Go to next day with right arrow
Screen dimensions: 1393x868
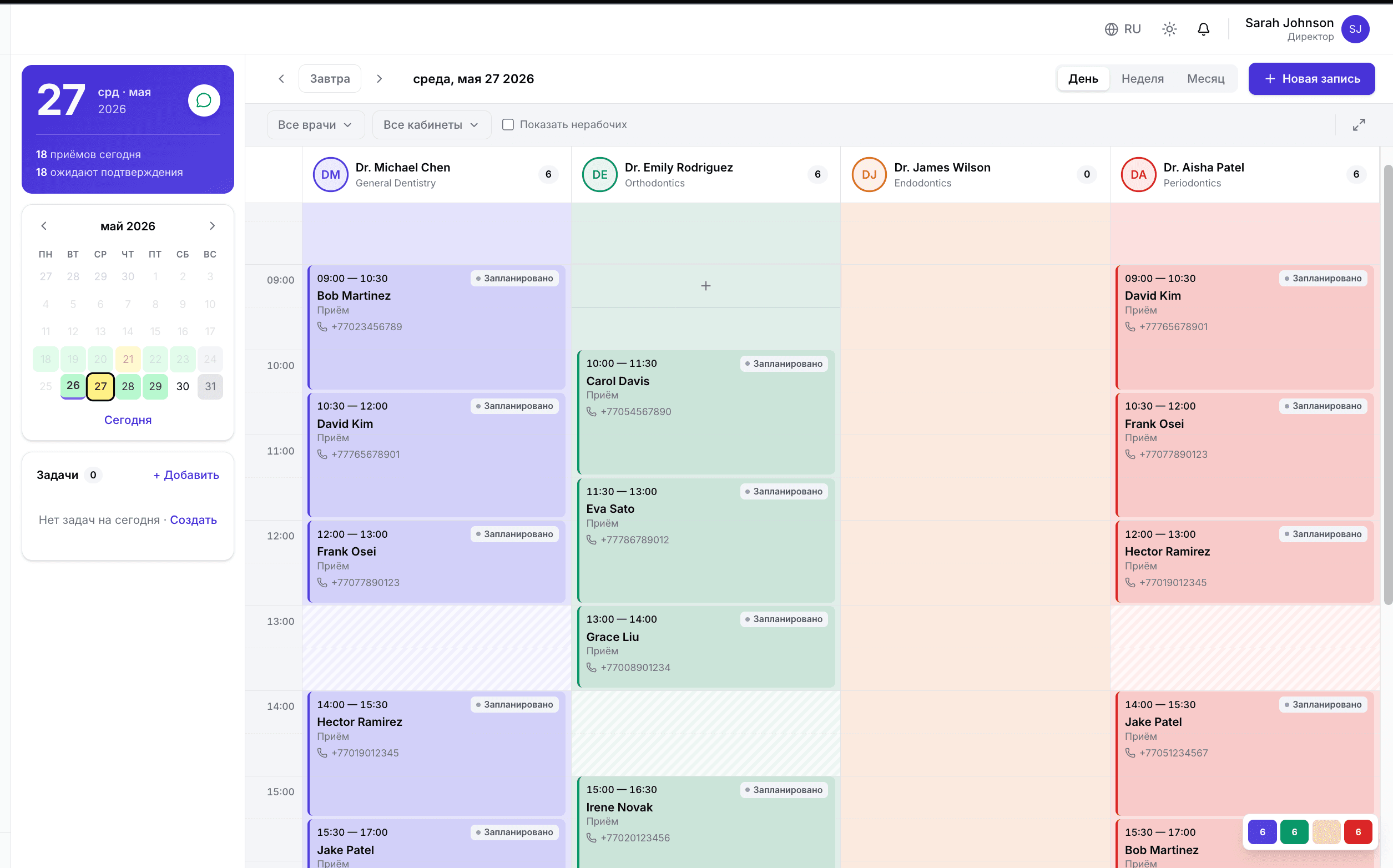coord(380,79)
